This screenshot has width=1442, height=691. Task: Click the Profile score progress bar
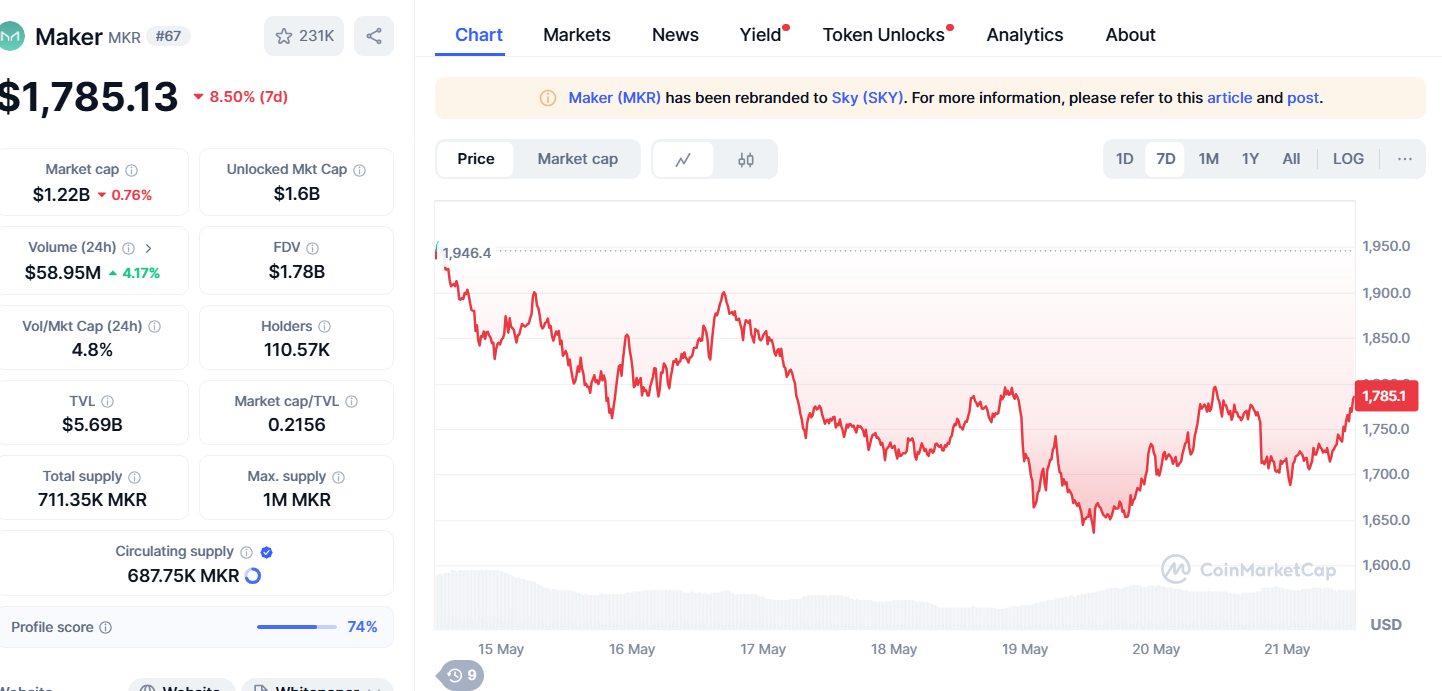296,627
